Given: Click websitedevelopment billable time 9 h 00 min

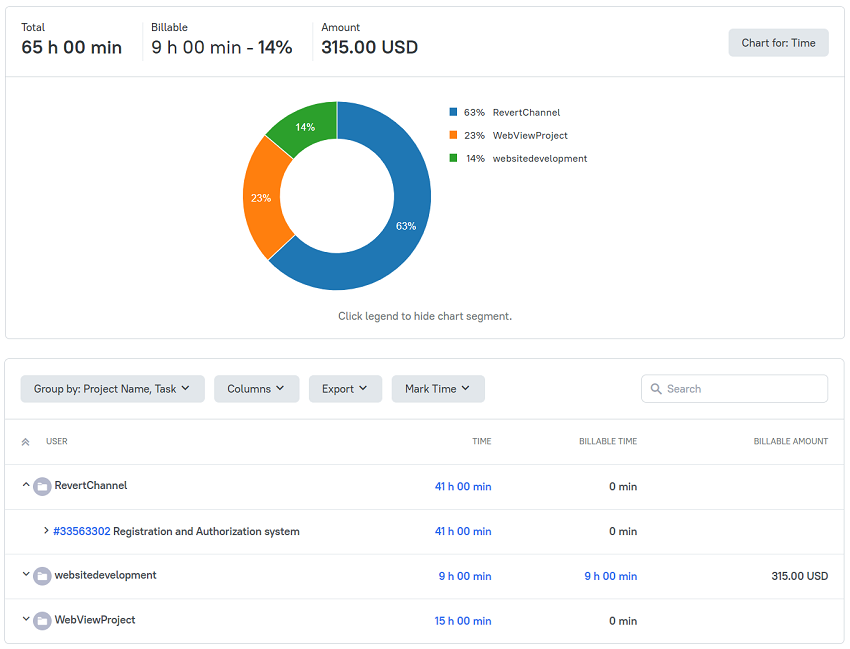Looking at the screenshot, I should point(610,576).
